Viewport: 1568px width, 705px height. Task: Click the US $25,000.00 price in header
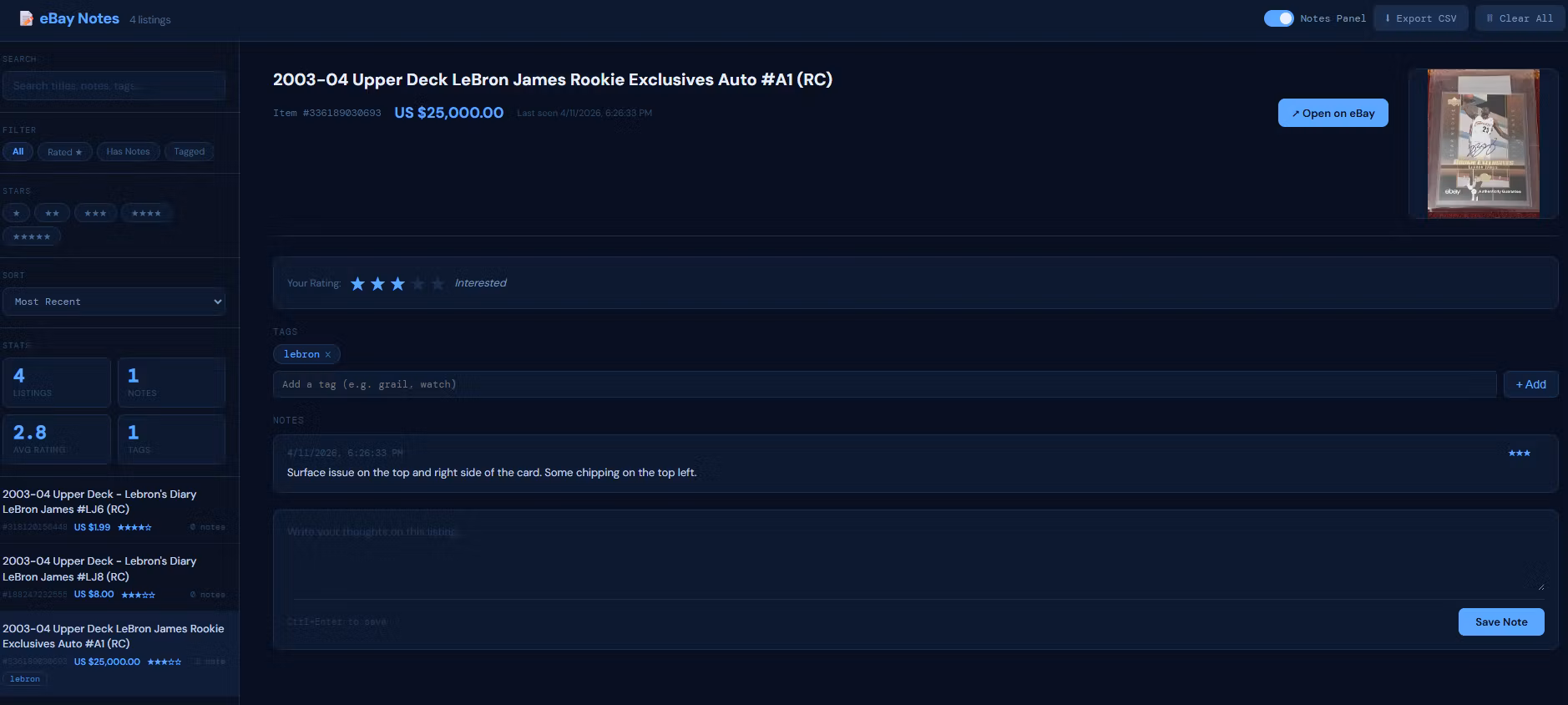tap(448, 113)
